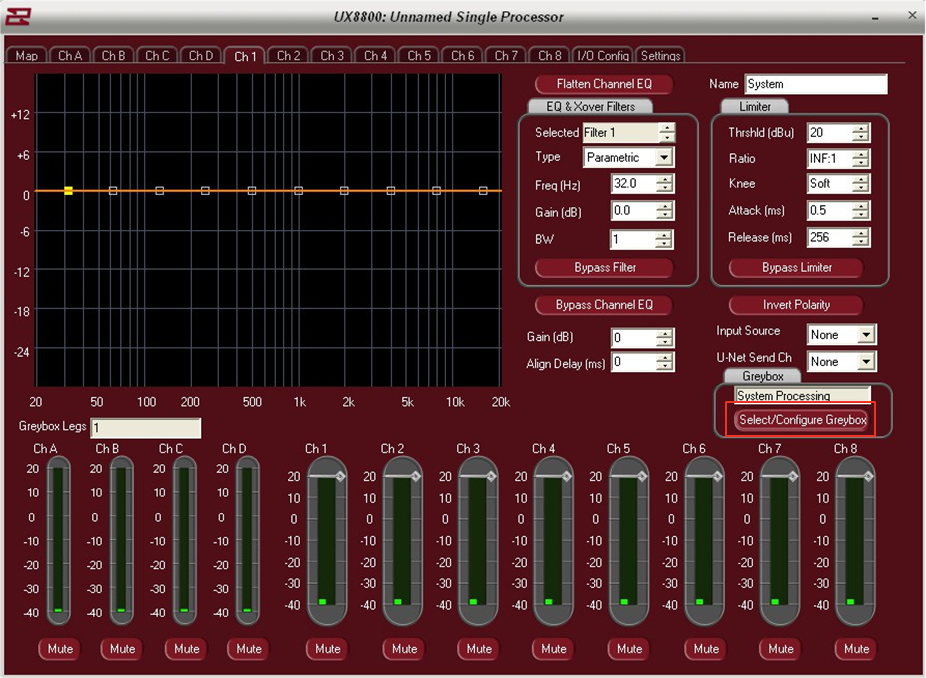Select the highlighted yellow EQ filter node
The height and width of the screenshot is (678, 926).
tap(68, 190)
